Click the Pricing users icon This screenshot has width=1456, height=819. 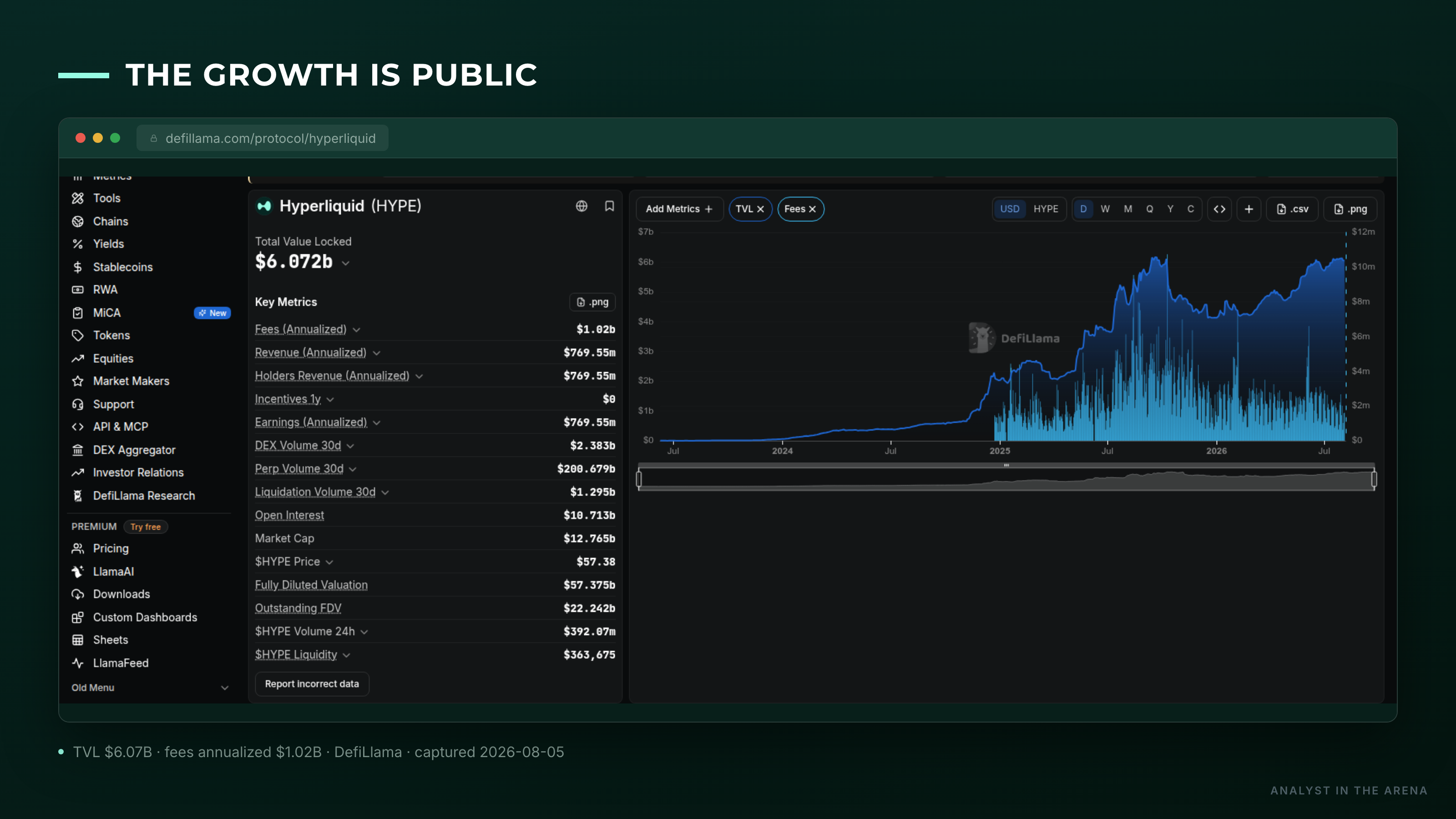tap(78, 548)
